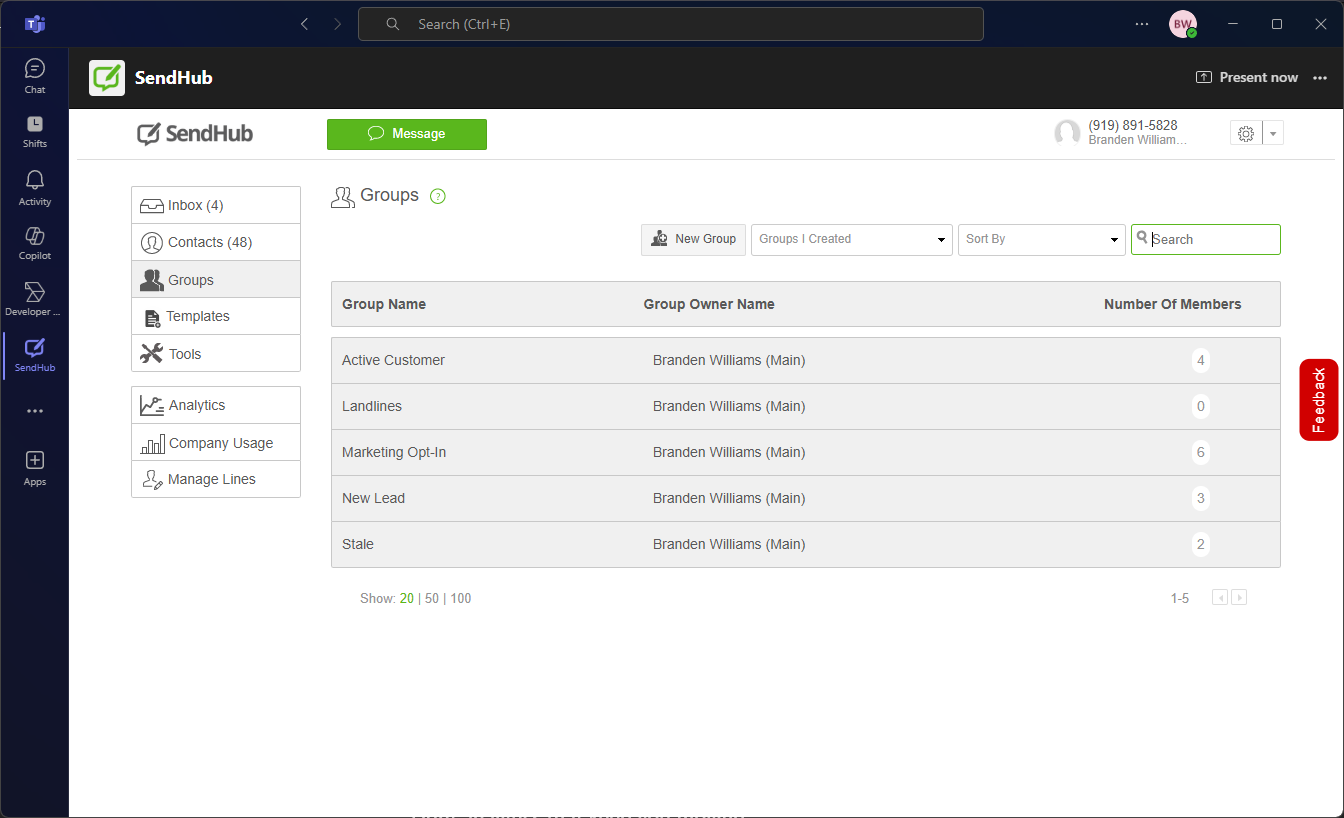Expand the arrow beside the settings gear
This screenshot has width=1344, height=818.
[x=1273, y=134]
